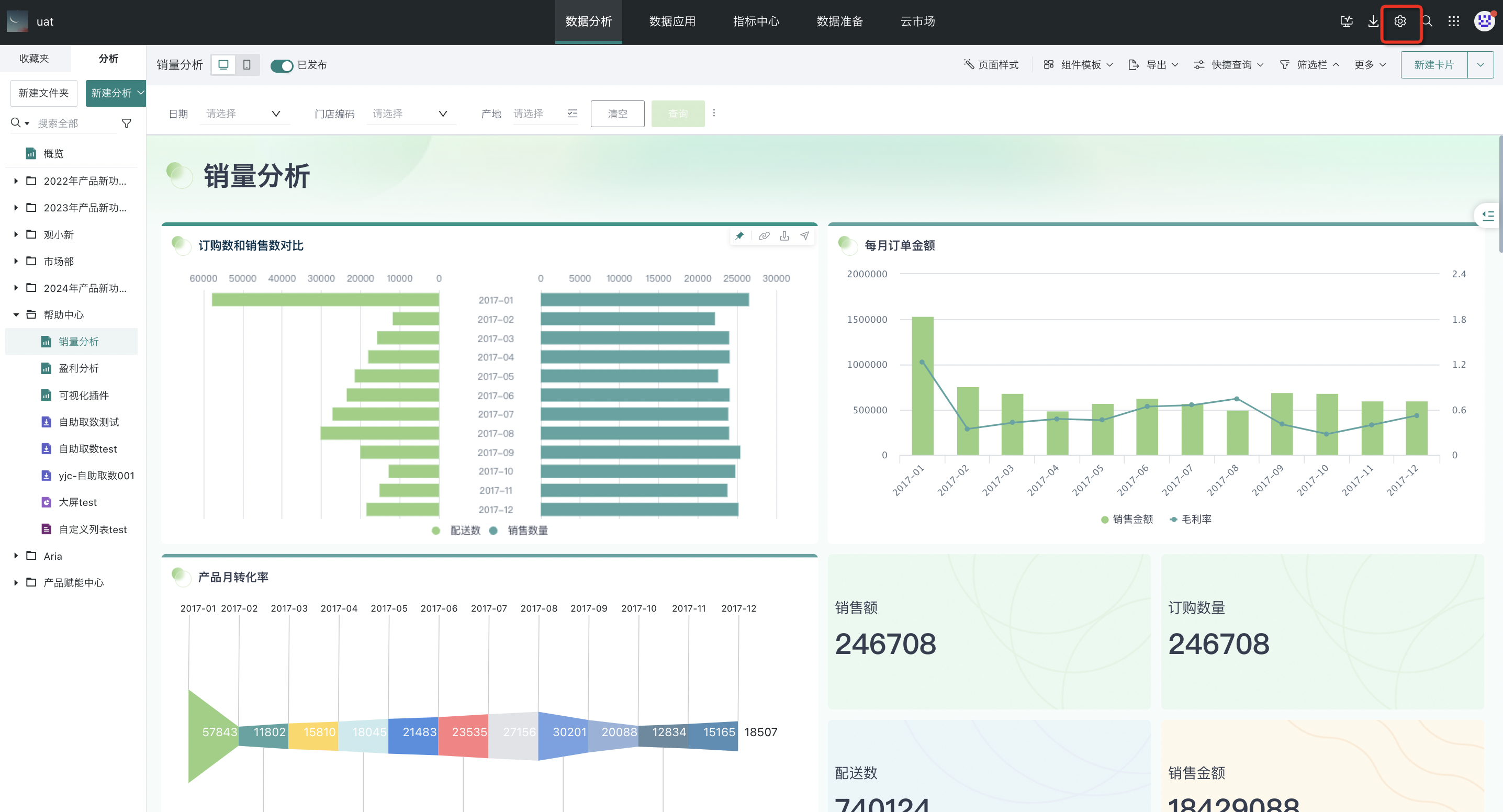Open the app grid launcher icon

coord(1454,21)
